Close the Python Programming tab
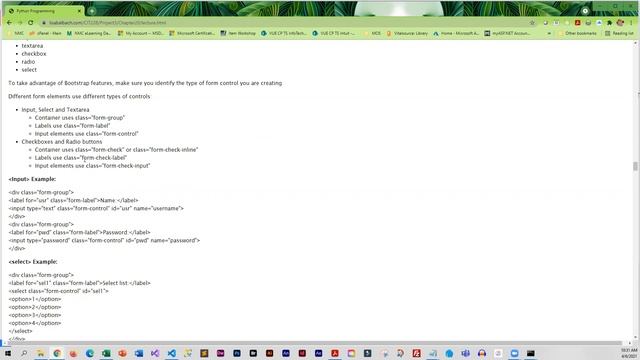The height and width of the screenshot is (360, 640). point(79,11)
